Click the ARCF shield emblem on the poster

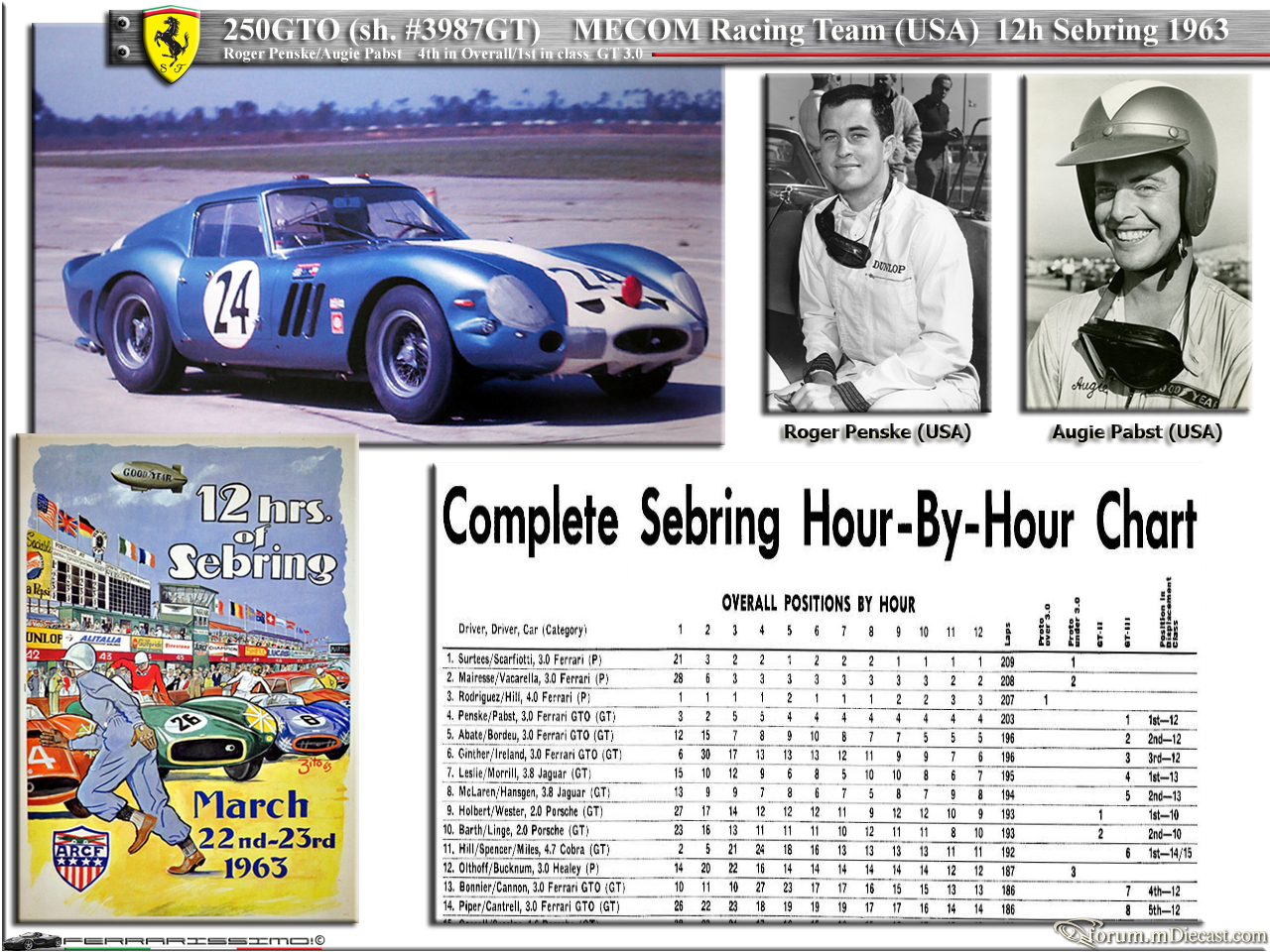click(82, 858)
